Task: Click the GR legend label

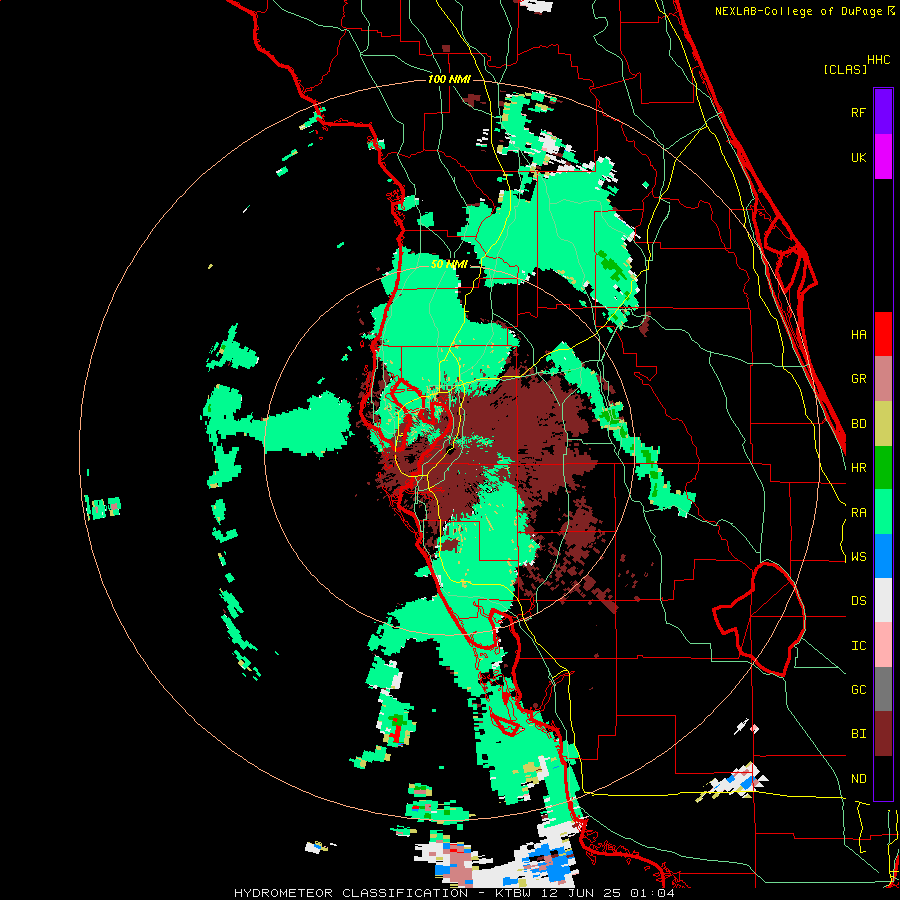Action: pos(858,379)
